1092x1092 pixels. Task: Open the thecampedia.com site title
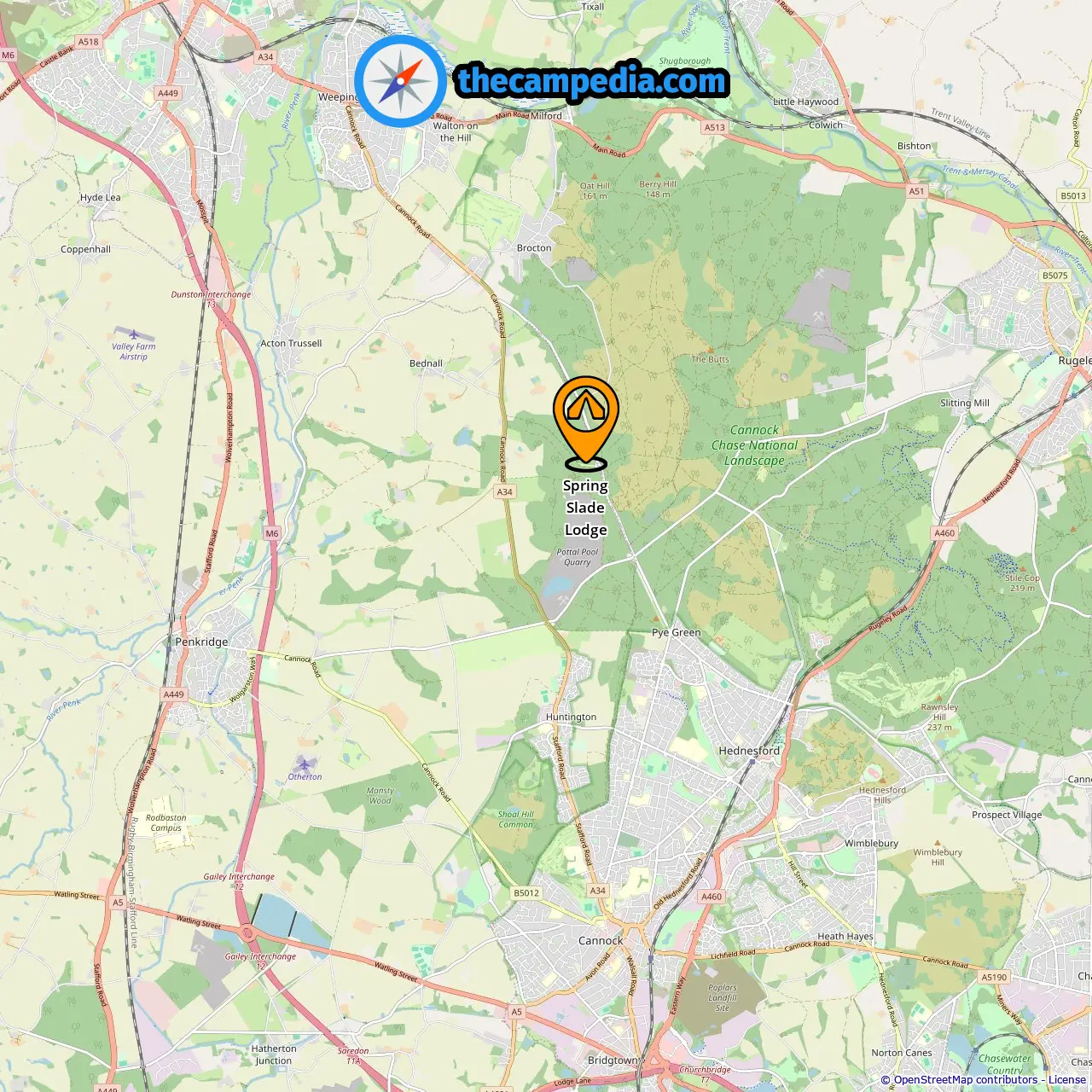tap(592, 81)
